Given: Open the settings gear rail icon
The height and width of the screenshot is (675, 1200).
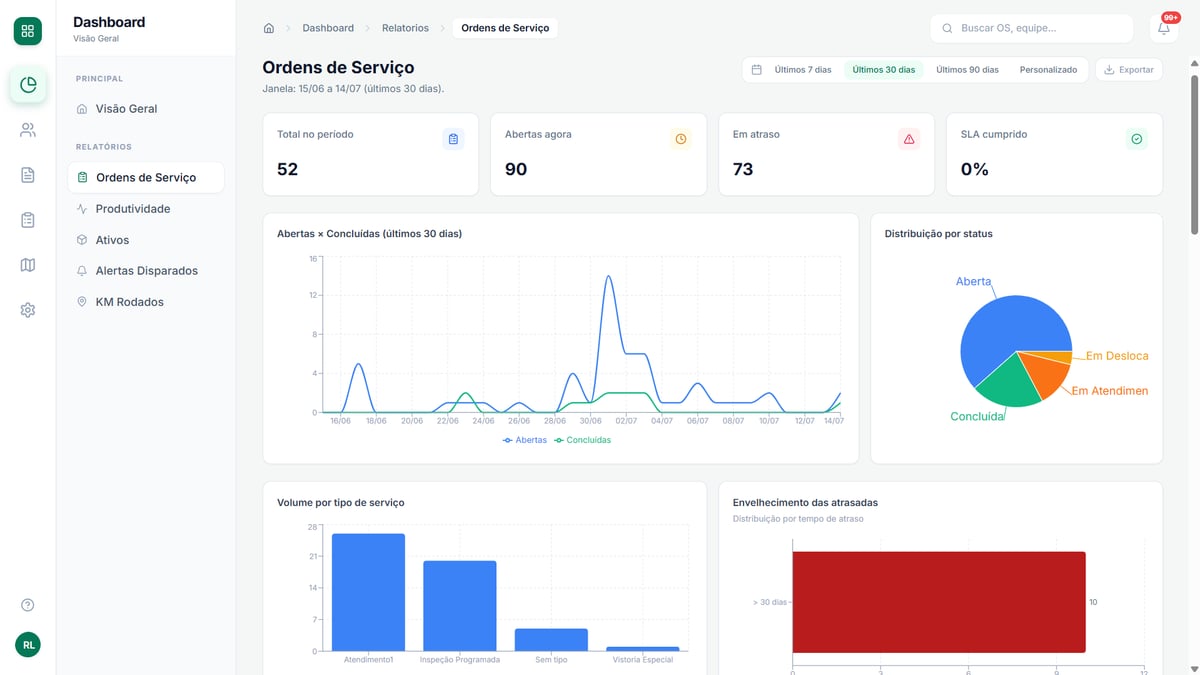Looking at the screenshot, I should 28,310.
